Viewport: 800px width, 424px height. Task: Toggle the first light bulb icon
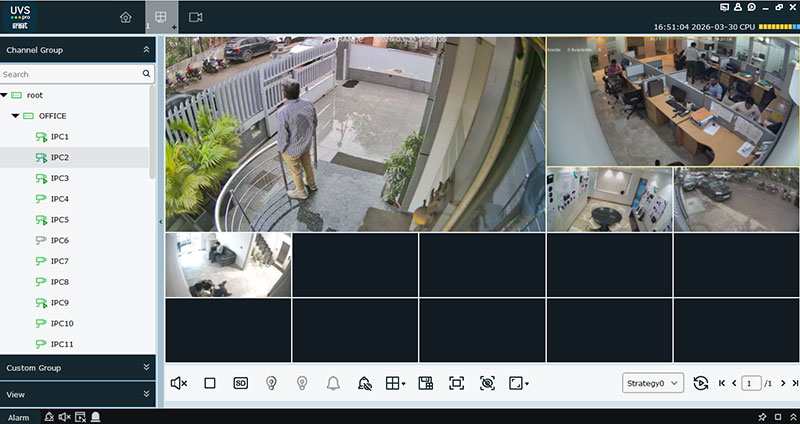click(x=271, y=383)
